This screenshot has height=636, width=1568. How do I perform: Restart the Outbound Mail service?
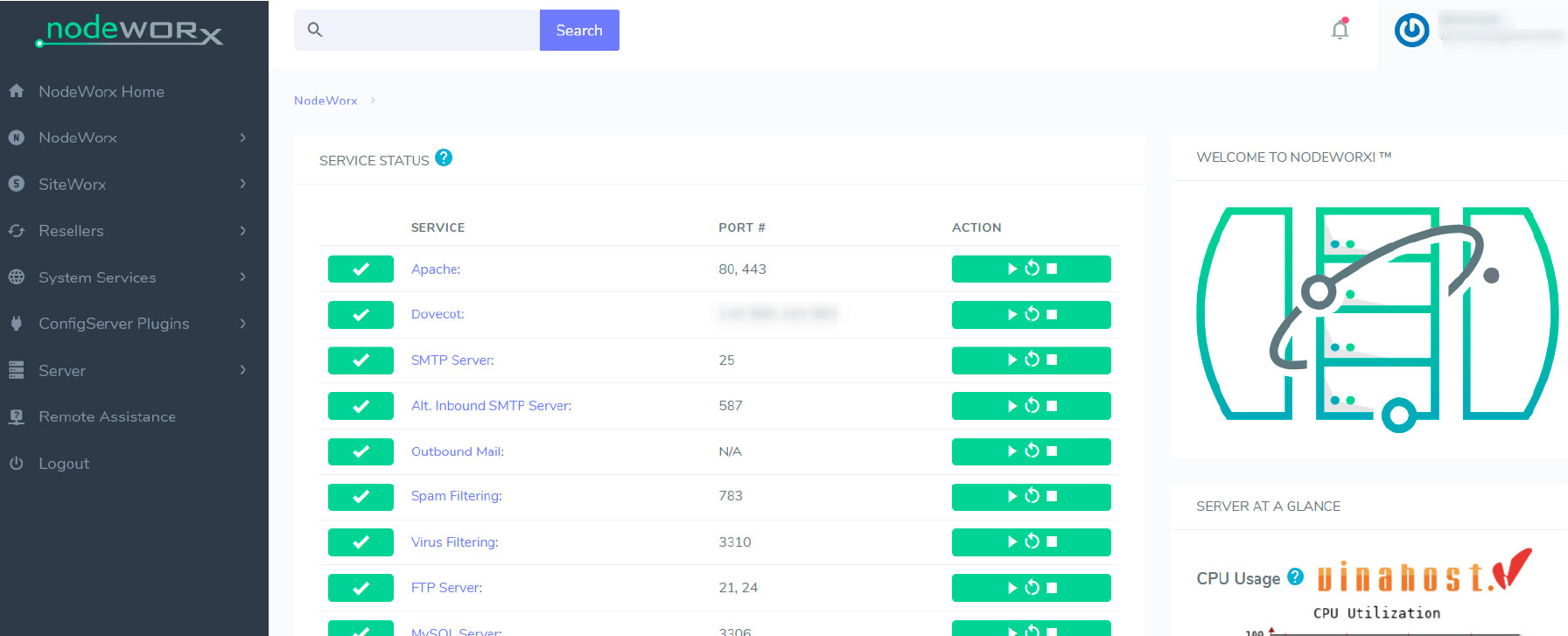1032,451
